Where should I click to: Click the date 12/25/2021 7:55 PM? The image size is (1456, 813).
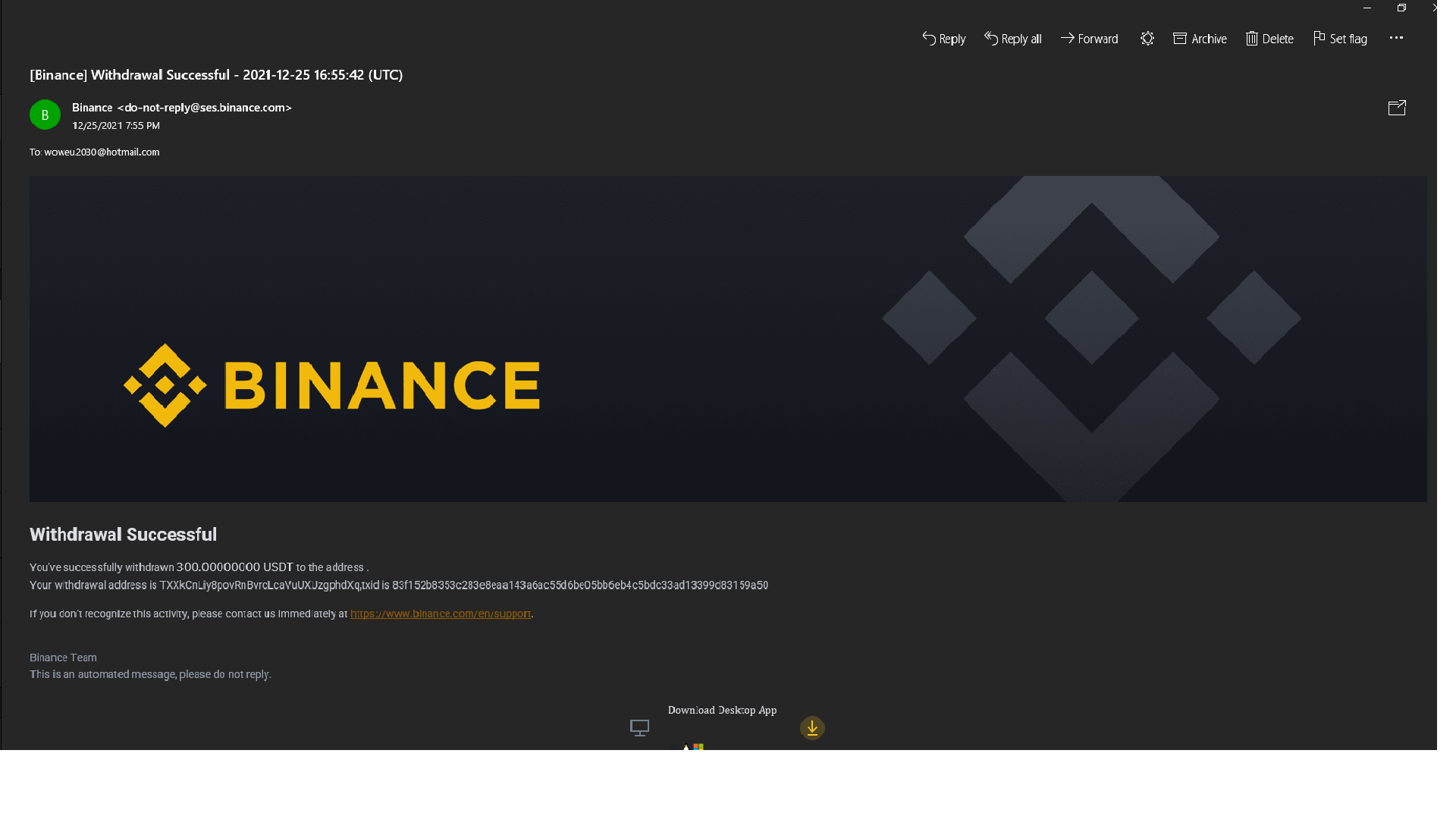pos(116,126)
